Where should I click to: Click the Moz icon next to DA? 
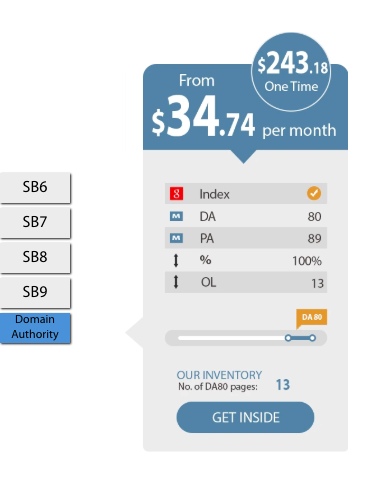176,216
